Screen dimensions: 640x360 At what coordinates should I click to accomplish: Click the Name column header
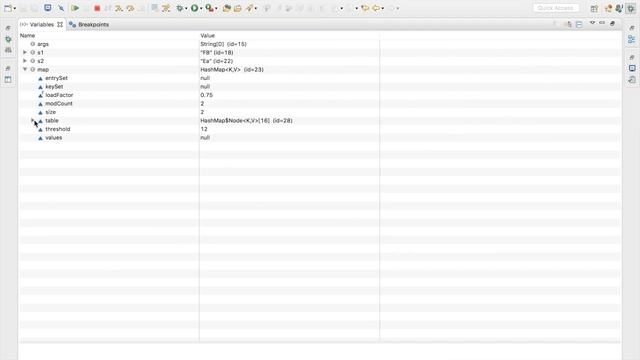pos(27,36)
